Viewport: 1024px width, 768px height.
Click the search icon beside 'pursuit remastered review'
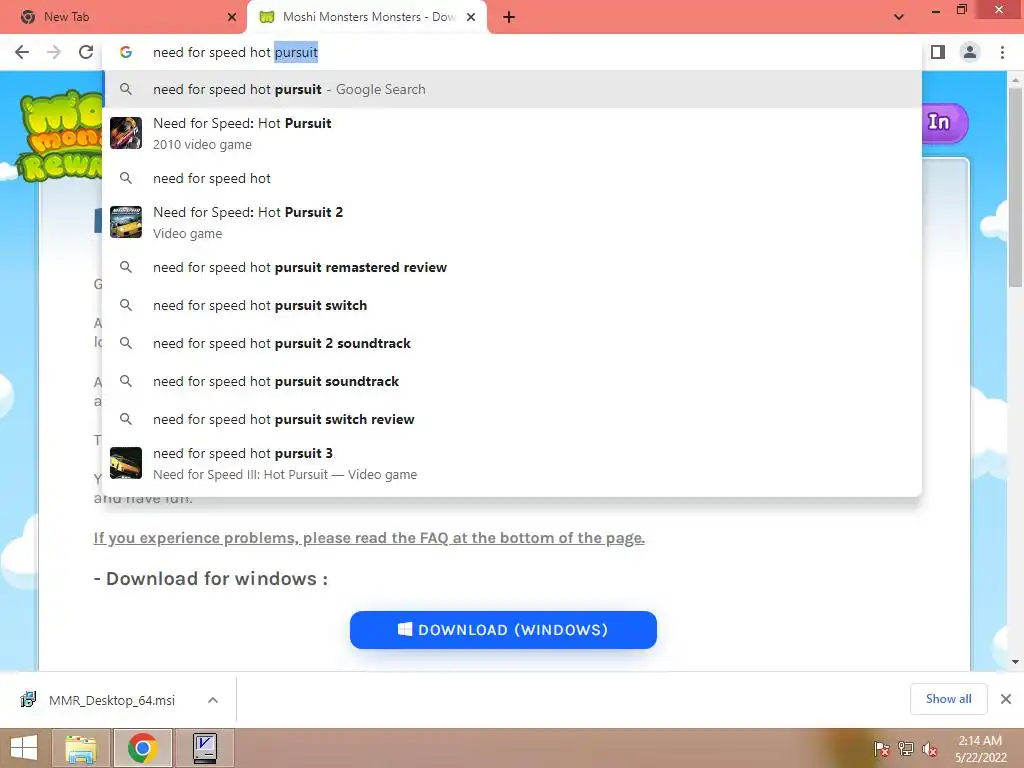[126, 267]
